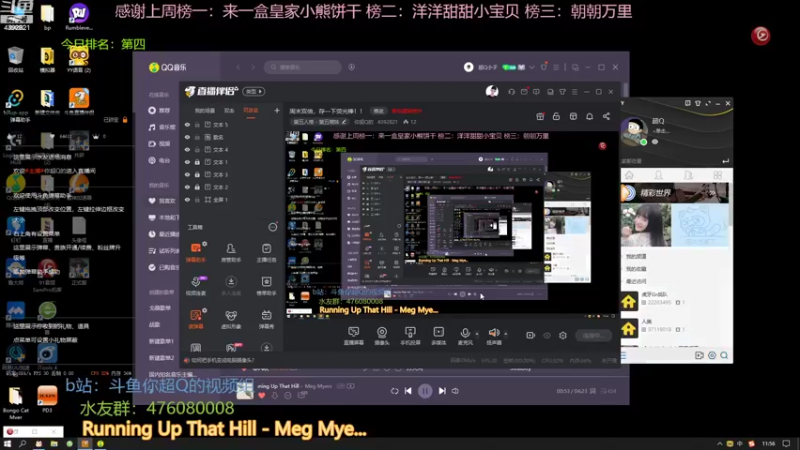Collapse 最近访问 section in YY window

[636, 281]
